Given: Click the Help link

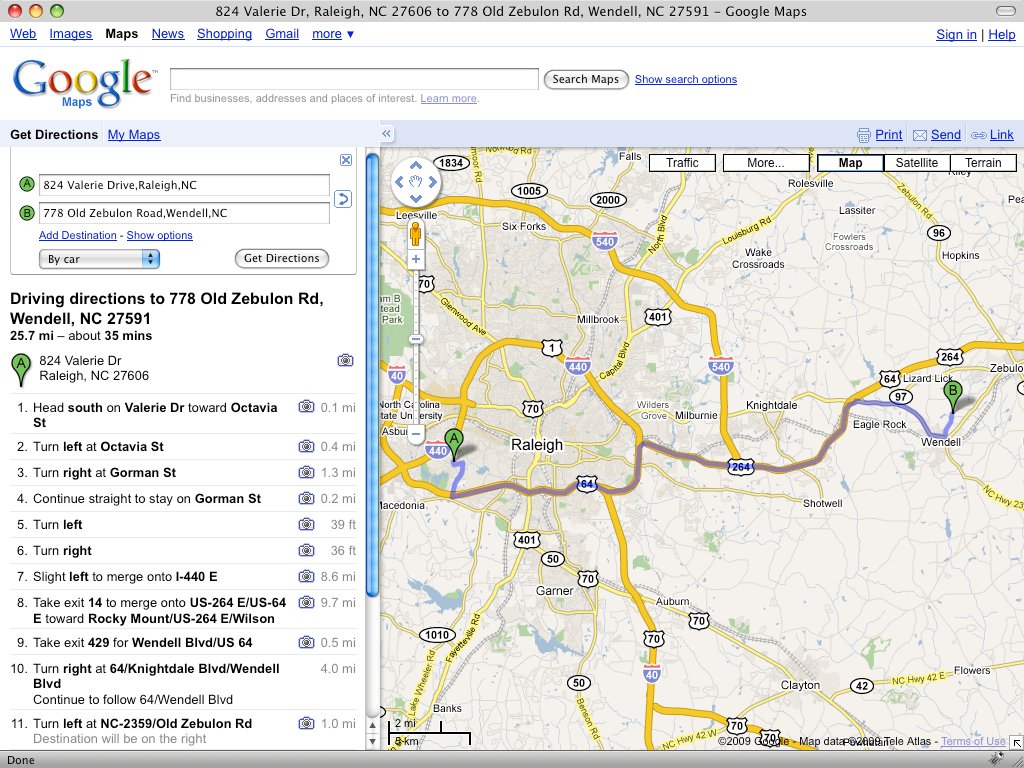Looking at the screenshot, I should [1002, 35].
